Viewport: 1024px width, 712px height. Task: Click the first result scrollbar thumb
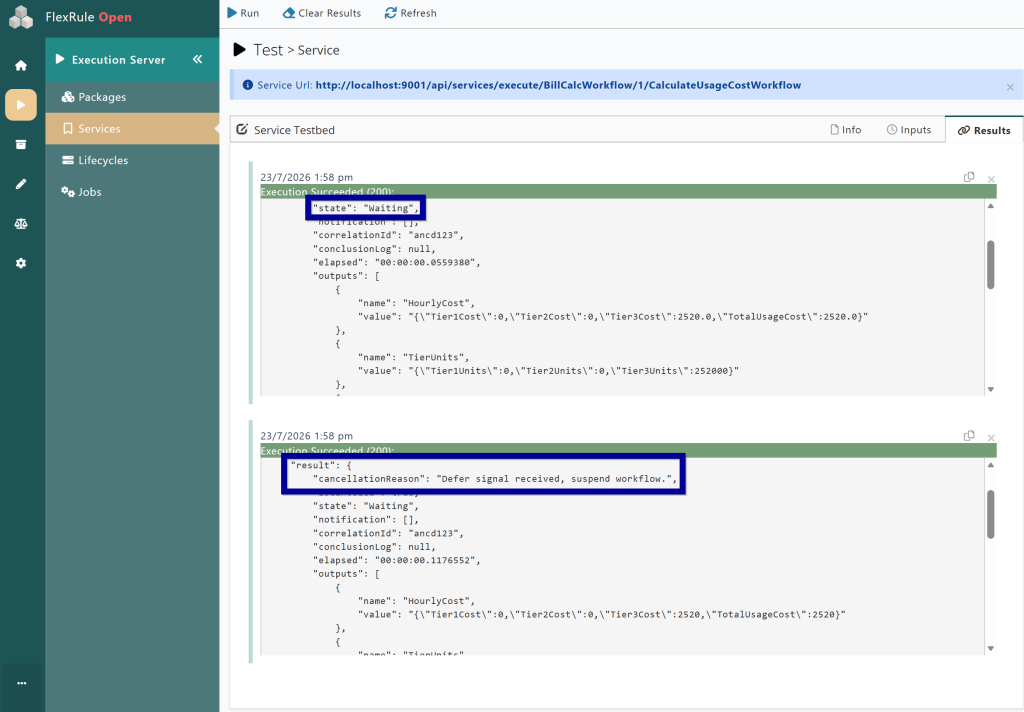(x=991, y=265)
